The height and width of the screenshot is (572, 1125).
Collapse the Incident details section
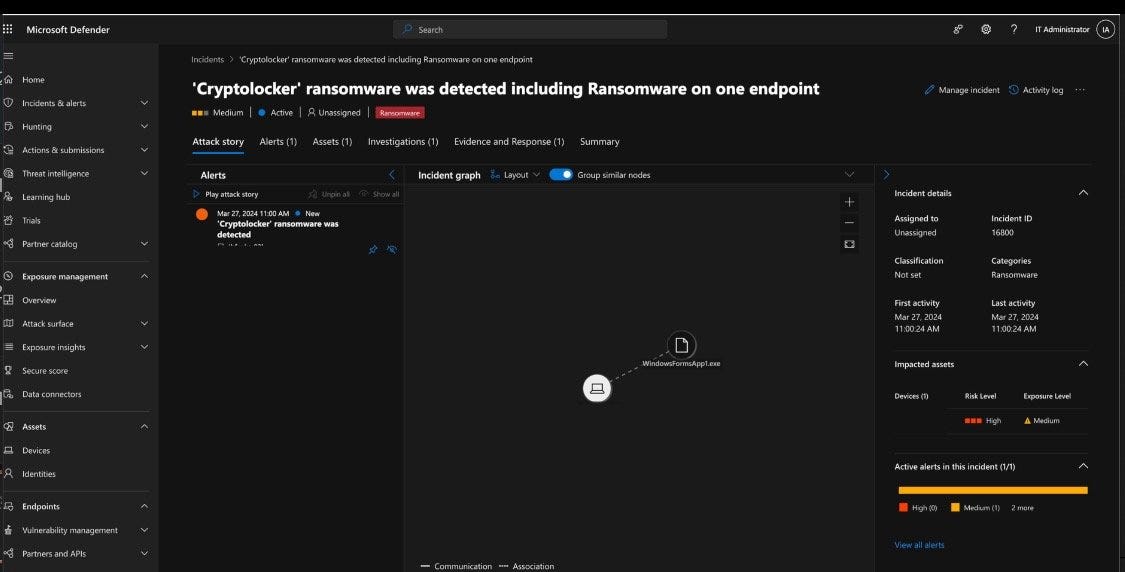1083,192
